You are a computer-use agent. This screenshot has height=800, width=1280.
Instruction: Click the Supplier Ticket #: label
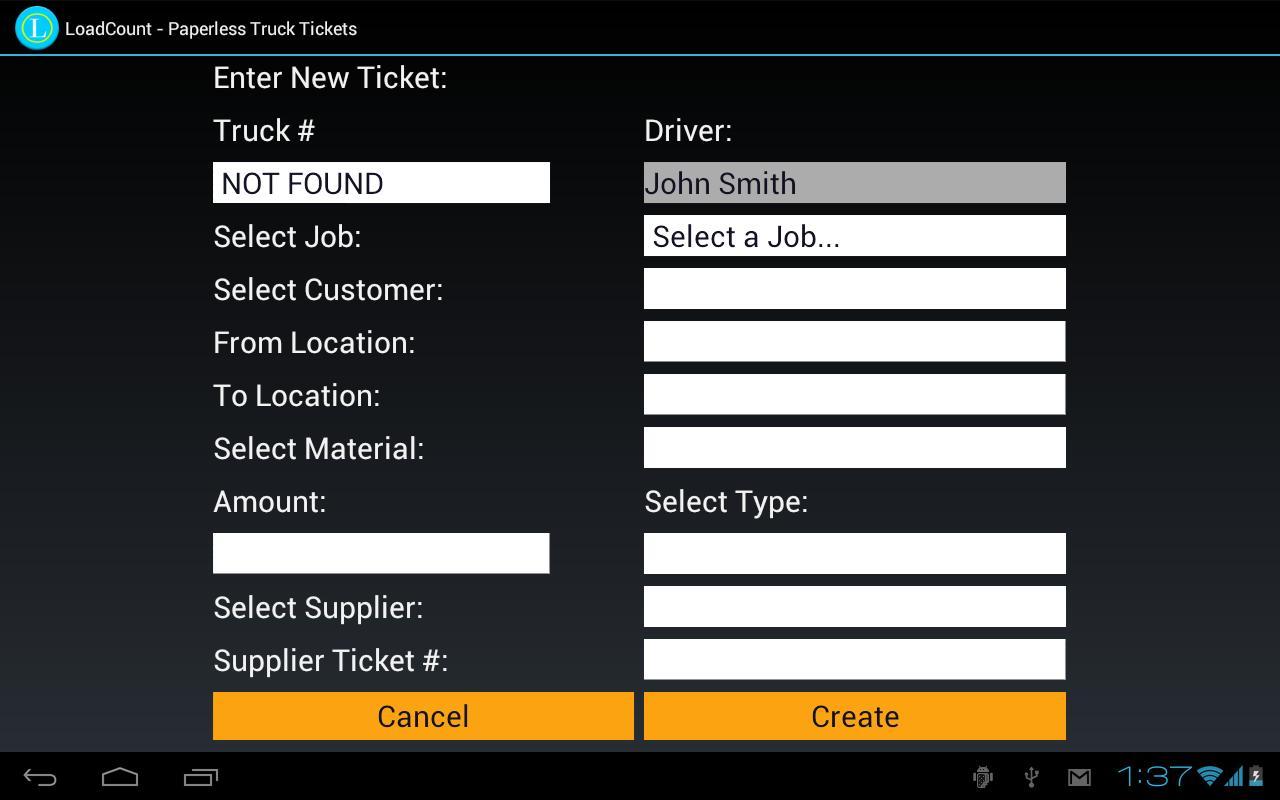(x=331, y=661)
